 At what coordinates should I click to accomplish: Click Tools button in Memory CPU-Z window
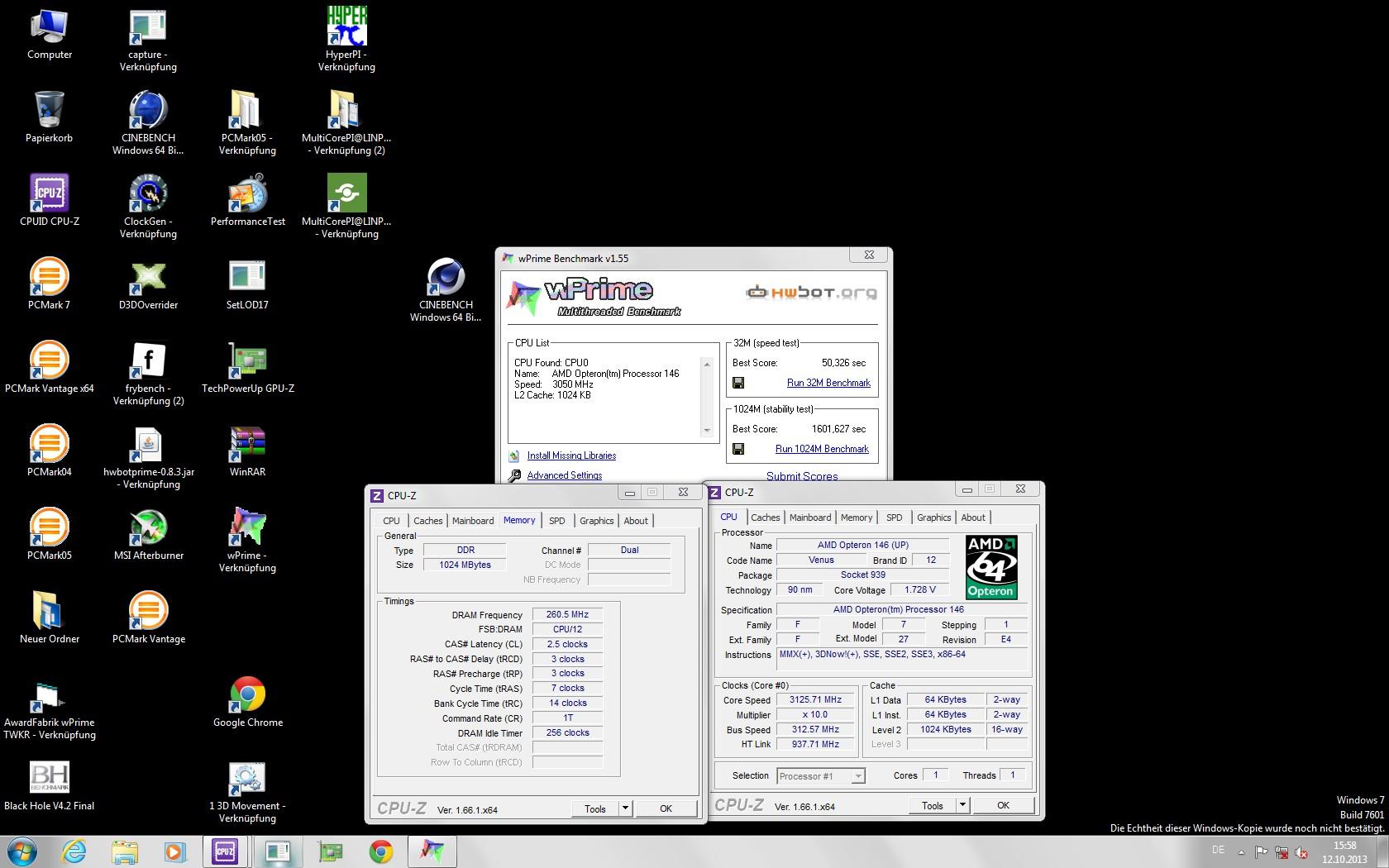595,808
